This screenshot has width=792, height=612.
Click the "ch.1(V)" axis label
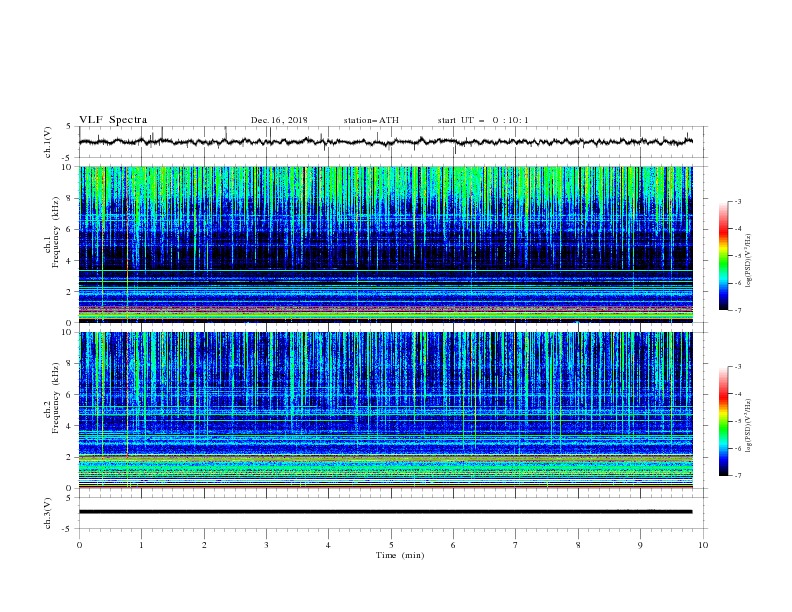click(48, 142)
